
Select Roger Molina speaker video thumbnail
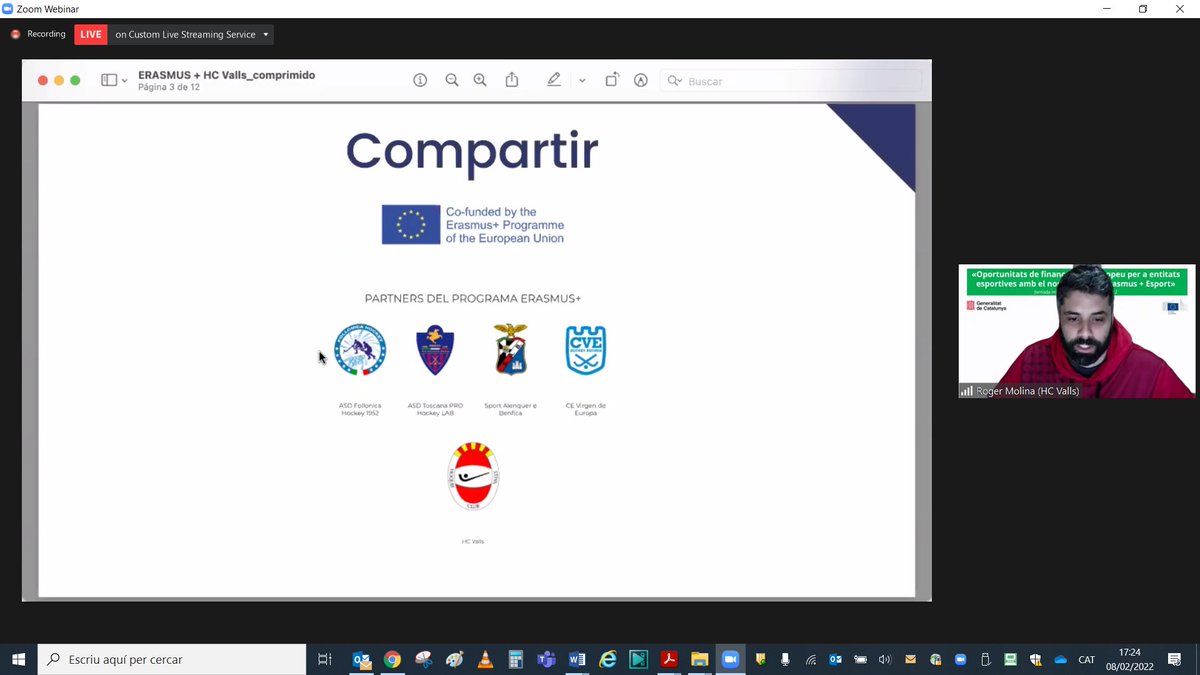click(x=1076, y=331)
